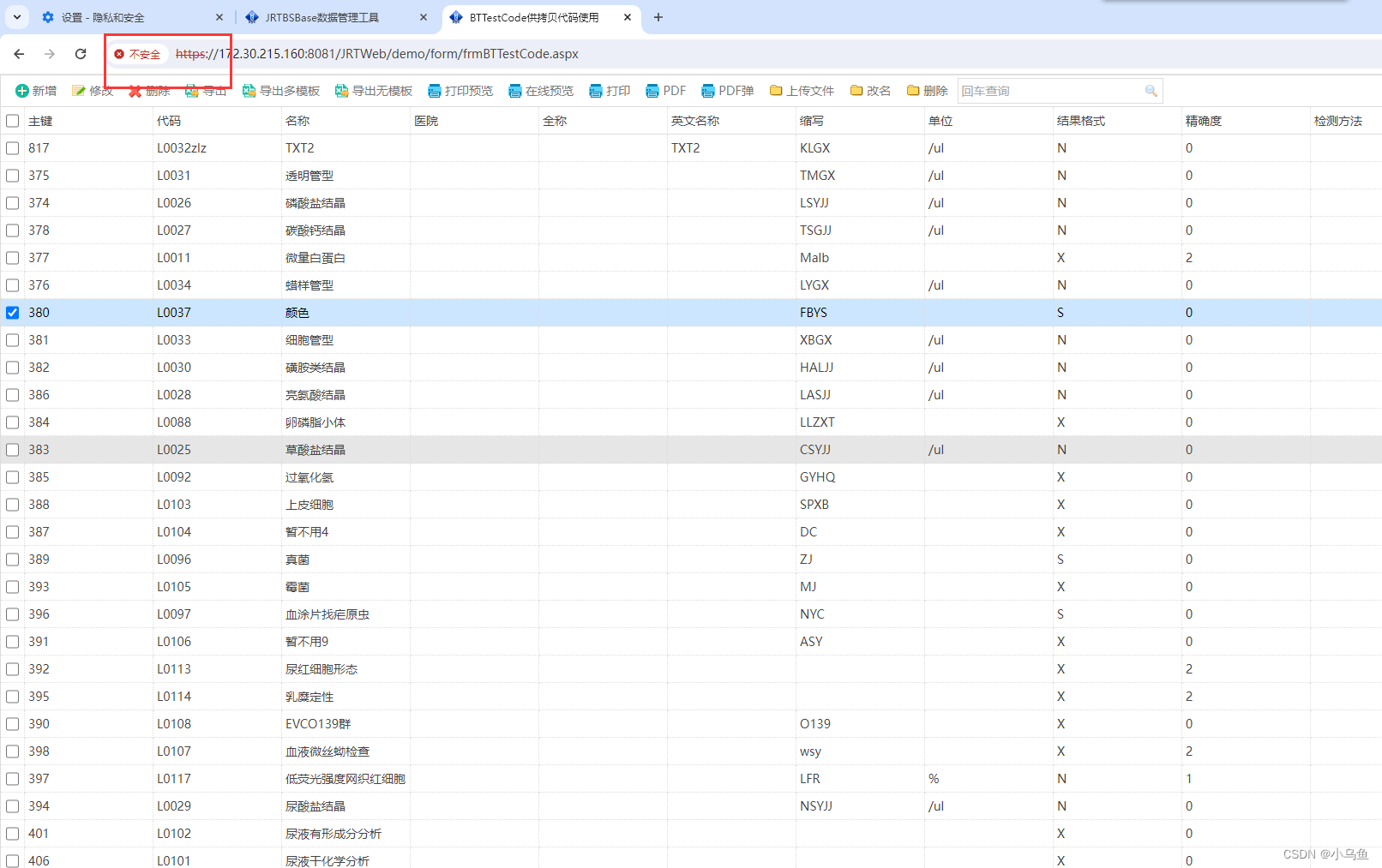Viewport: 1382px width, 868px height.
Task: Click the 删除 button beside 改名
Action: coord(927,91)
